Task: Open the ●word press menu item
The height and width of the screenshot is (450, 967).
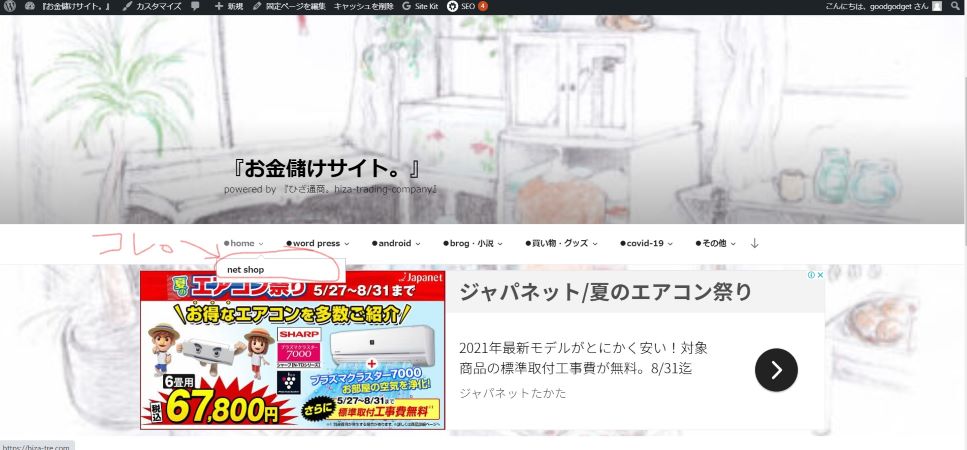Action: coord(313,243)
